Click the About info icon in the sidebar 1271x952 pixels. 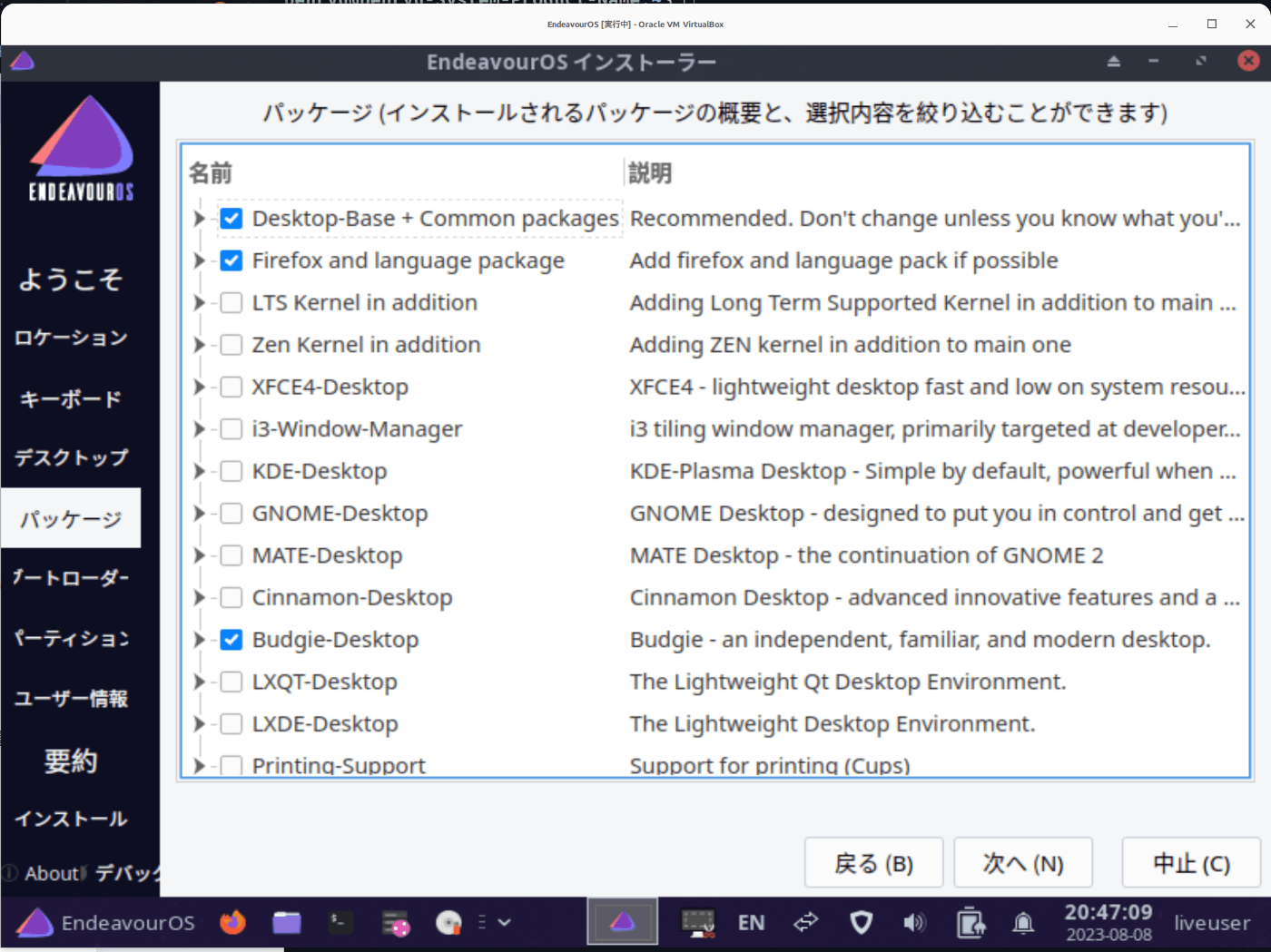(x=10, y=873)
